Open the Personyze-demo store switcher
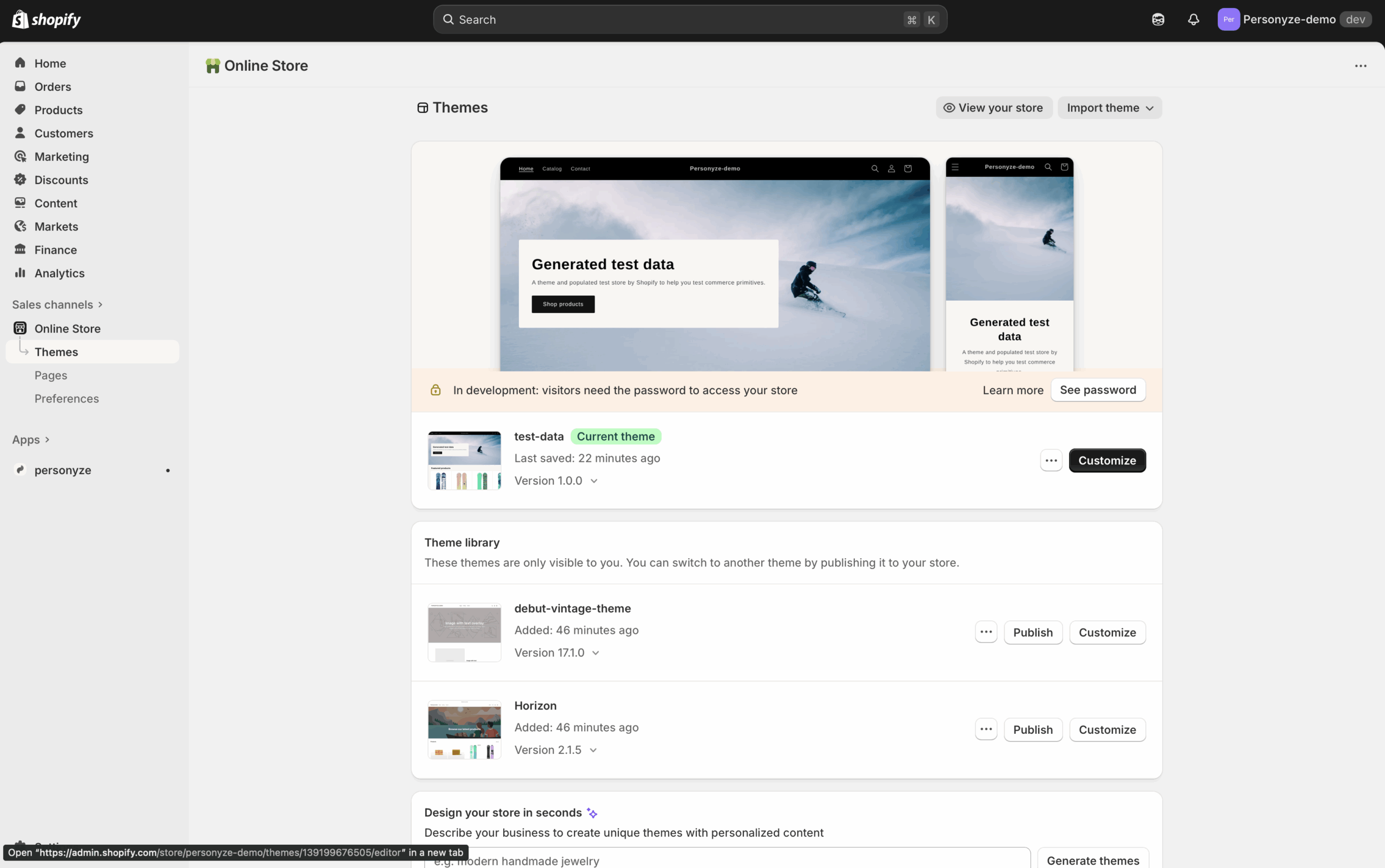 [1294, 19]
